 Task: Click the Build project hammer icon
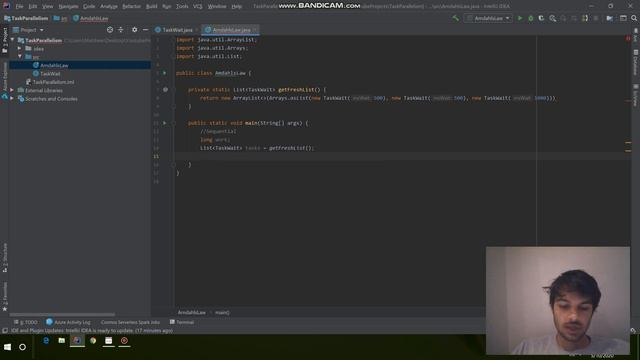click(x=456, y=18)
